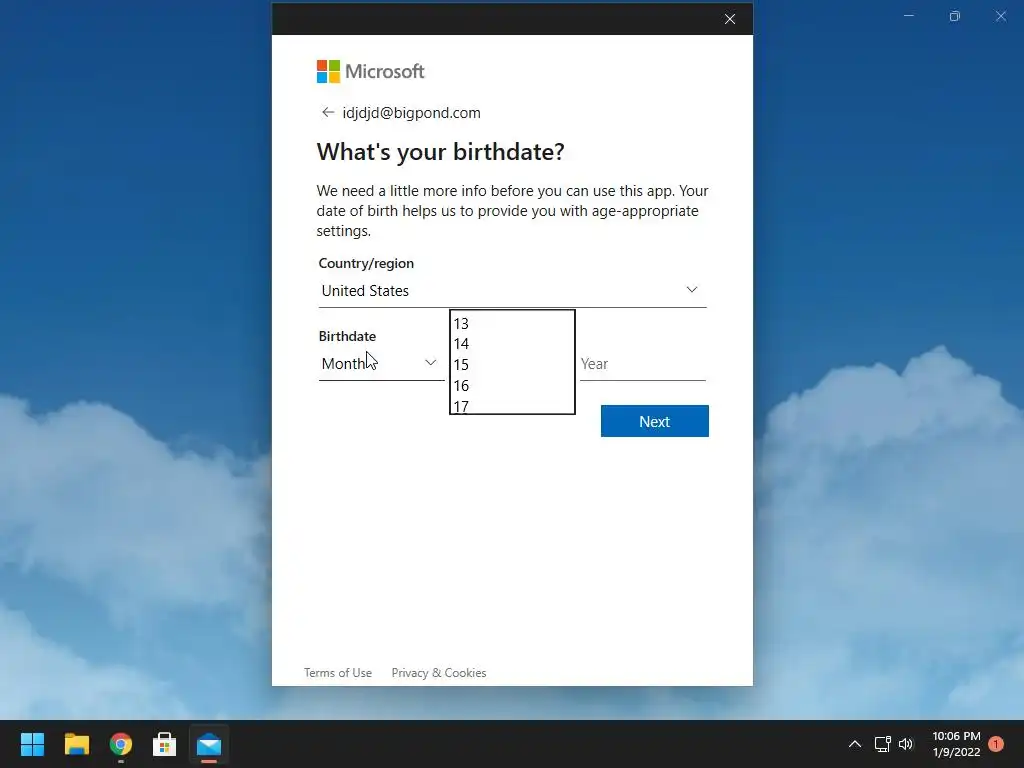Go back using the arrow beside the email

click(x=328, y=112)
